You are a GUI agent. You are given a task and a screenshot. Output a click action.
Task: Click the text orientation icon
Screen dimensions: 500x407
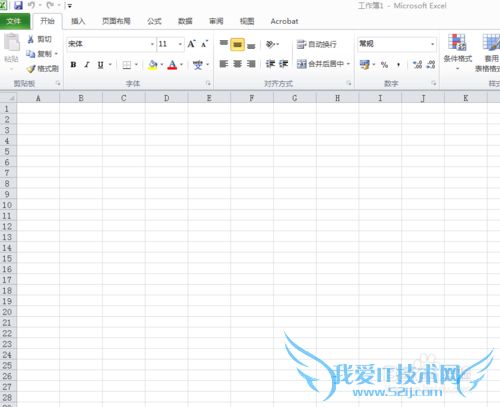pyautogui.click(x=270, y=44)
